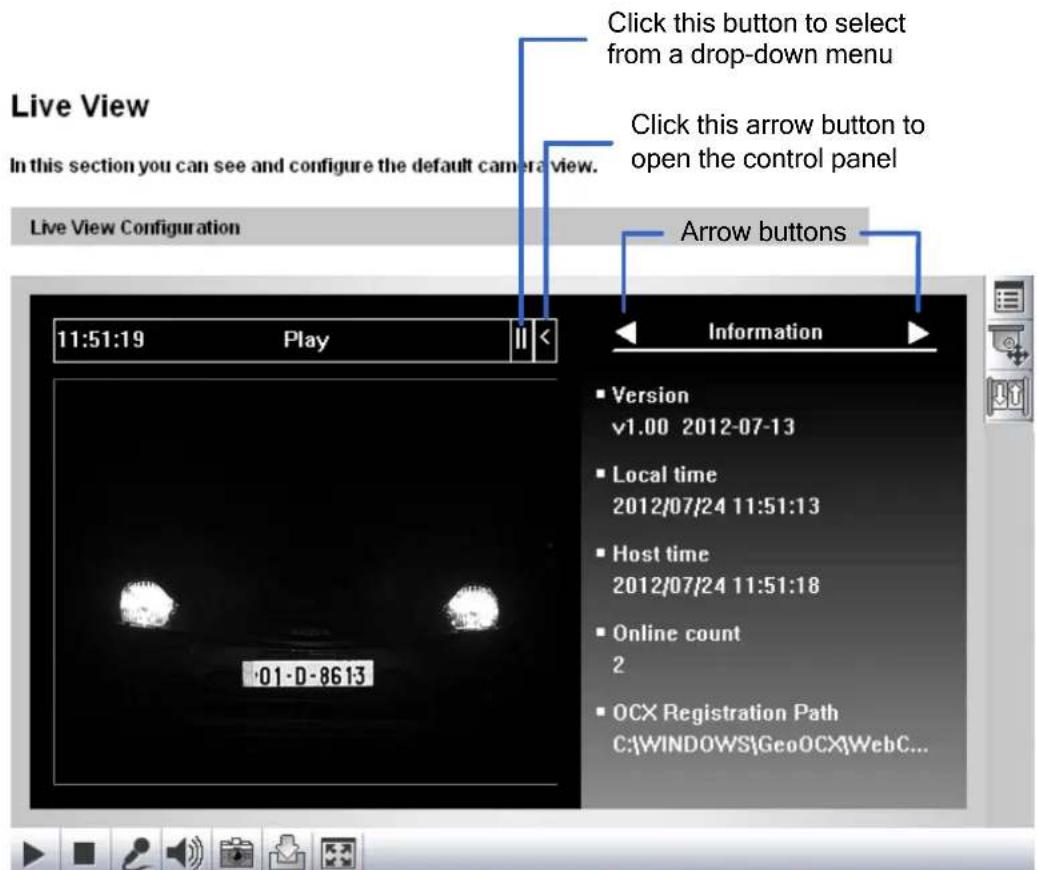
Task: Select the Local time label
Action: click(x=665, y=474)
